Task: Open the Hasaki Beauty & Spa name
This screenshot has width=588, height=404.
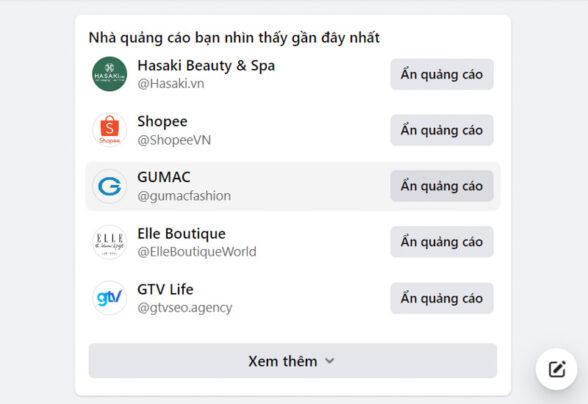Action: (206, 66)
